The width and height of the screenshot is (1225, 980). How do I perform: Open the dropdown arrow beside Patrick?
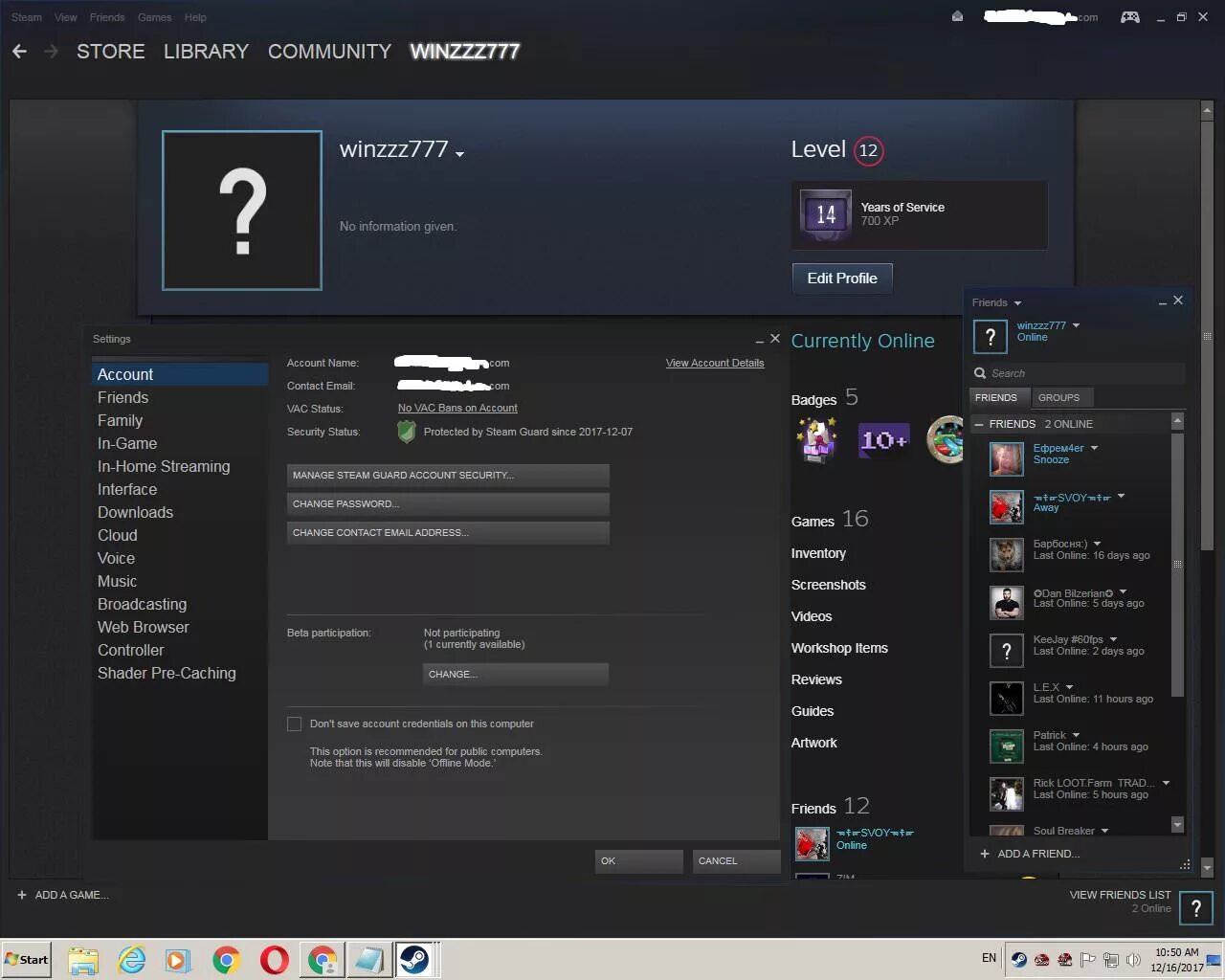pos(1076,735)
